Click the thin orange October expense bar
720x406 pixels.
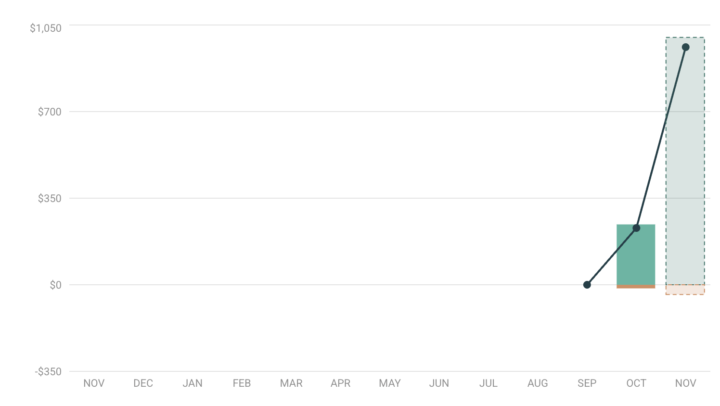pos(636,287)
